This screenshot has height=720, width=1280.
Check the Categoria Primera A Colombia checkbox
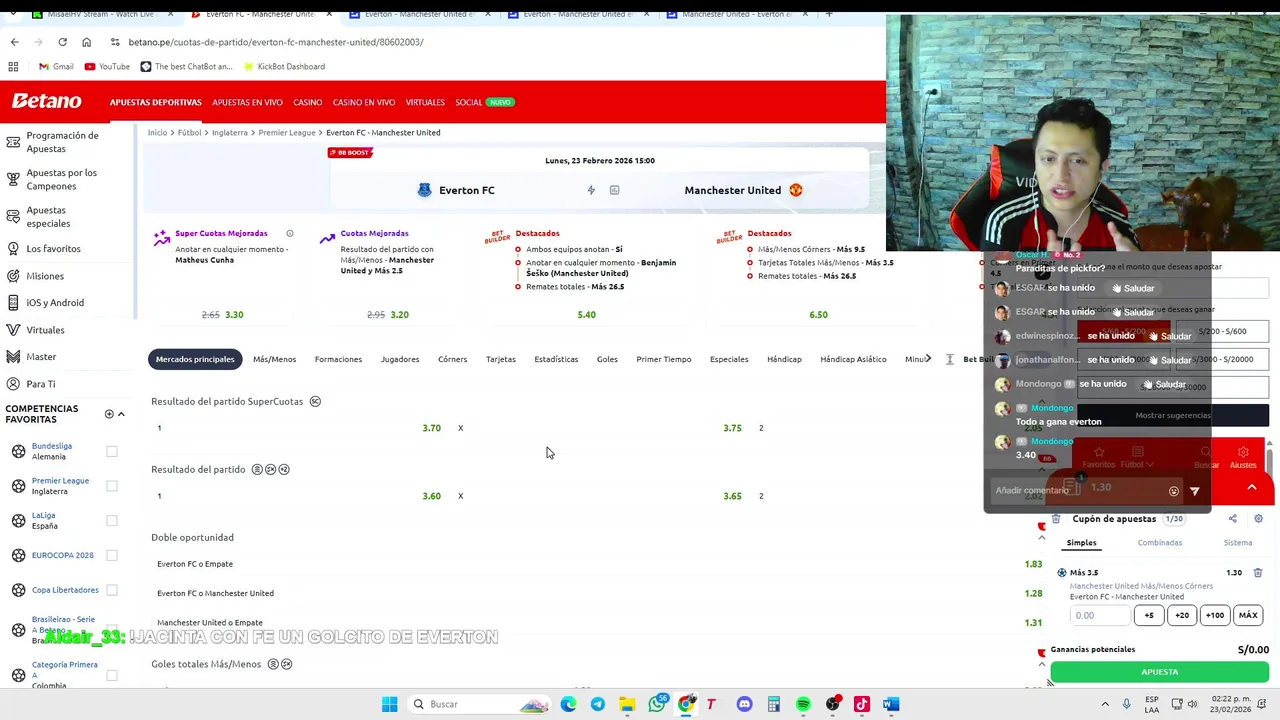pyautogui.click(x=112, y=676)
